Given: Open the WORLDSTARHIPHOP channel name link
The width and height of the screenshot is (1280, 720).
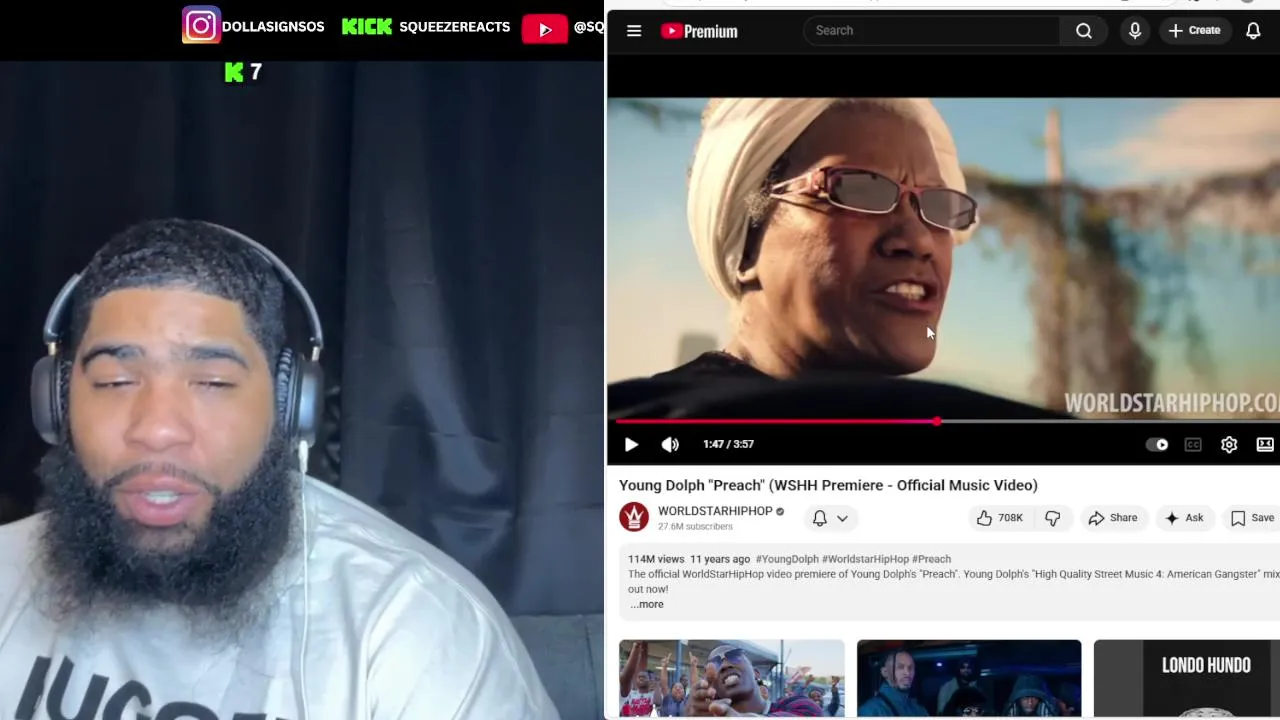Looking at the screenshot, I should tap(715, 511).
